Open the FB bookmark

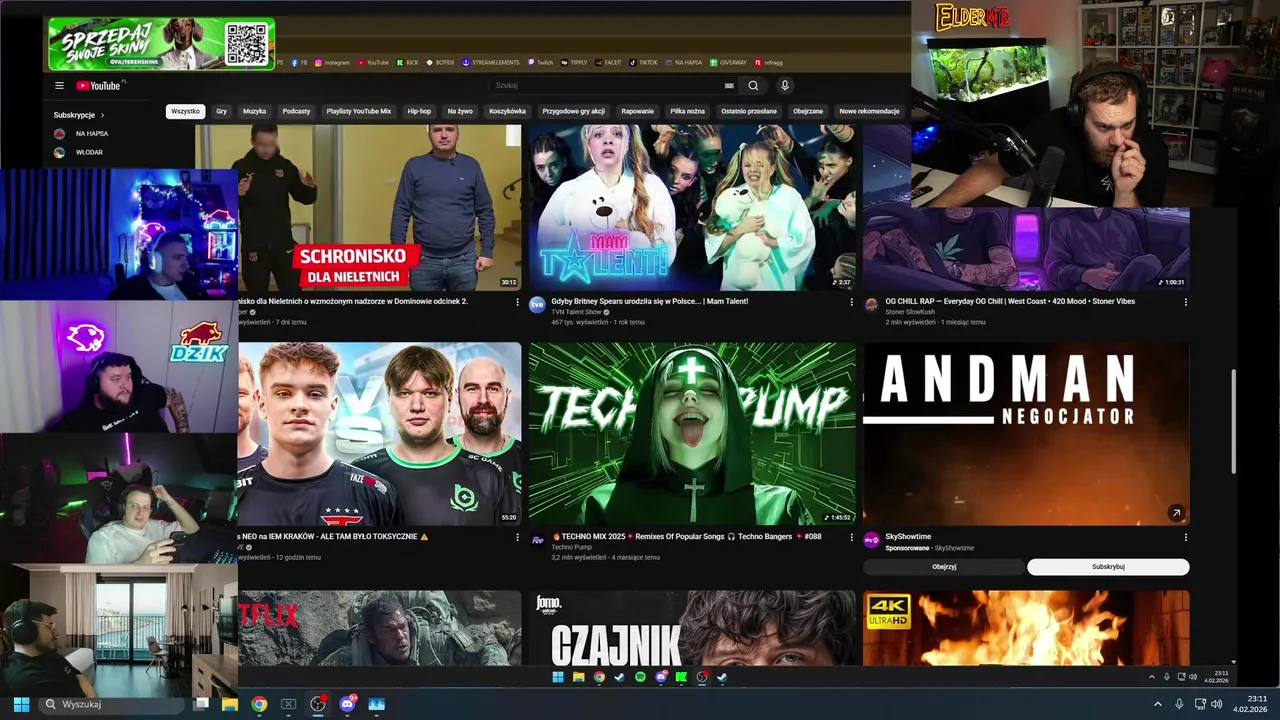tap(300, 62)
